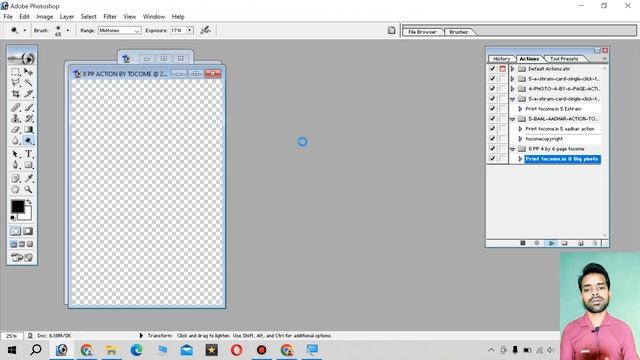Viewport: 640px width, 360px height.
Task: Open the File Browser tab in palette well
Action: click(422, 31)
